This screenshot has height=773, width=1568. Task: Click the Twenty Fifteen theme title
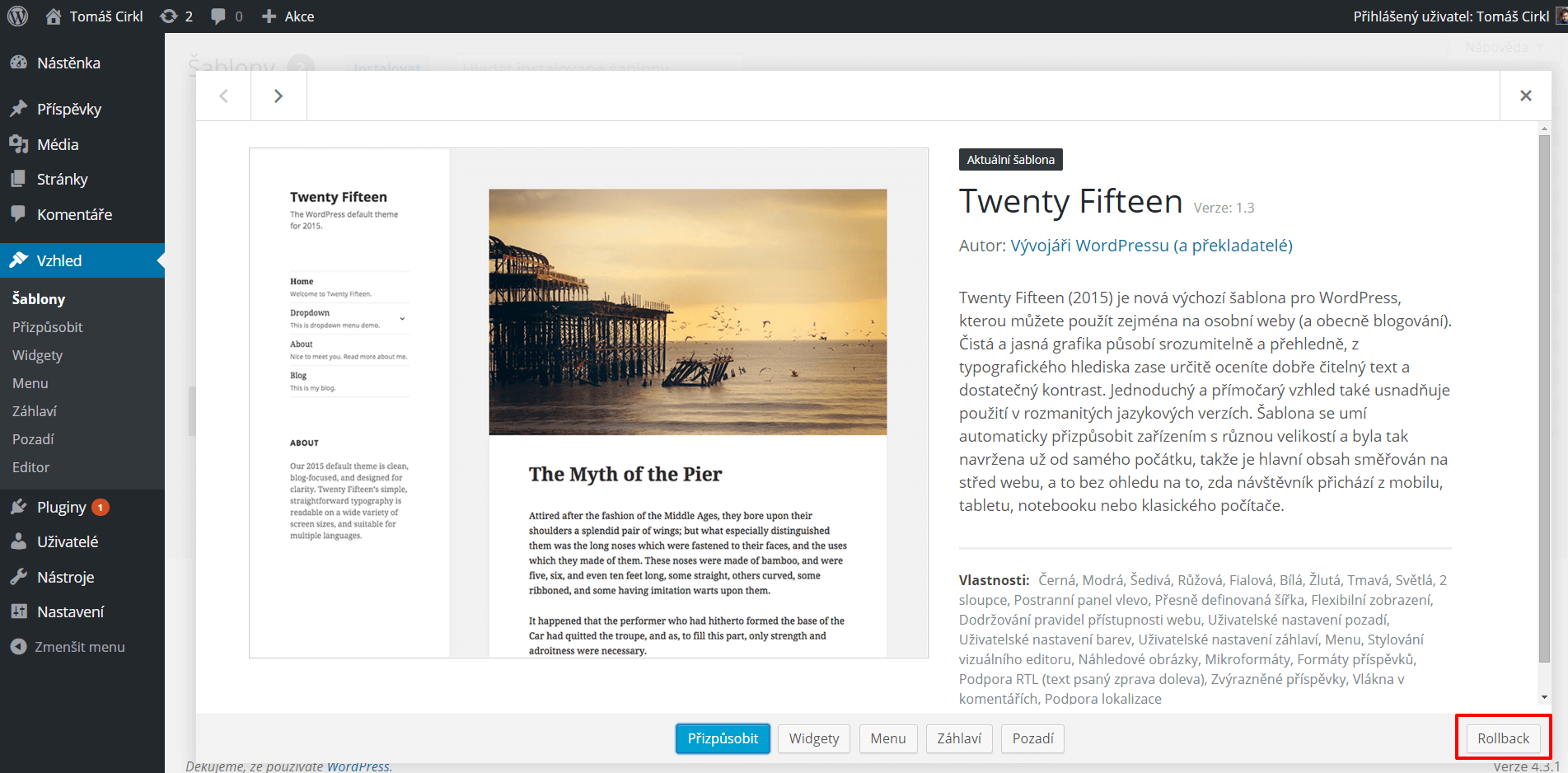(1070, 201)
